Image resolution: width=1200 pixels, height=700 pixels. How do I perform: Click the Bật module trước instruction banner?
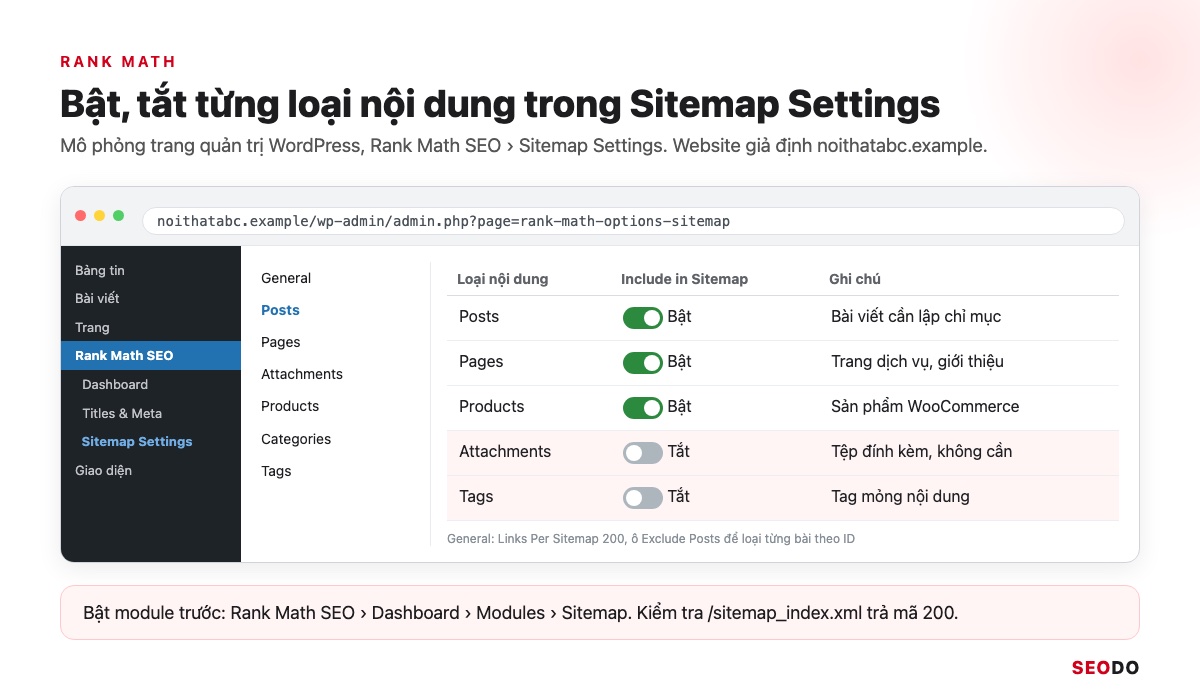(x=600, y=612)
